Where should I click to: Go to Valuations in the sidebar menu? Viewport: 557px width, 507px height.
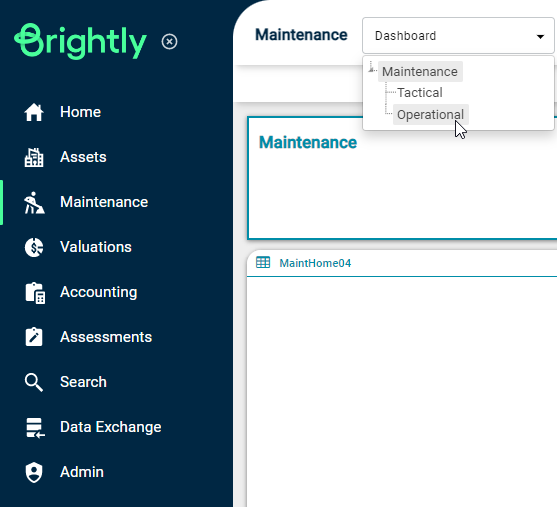(x=96, y=247)
